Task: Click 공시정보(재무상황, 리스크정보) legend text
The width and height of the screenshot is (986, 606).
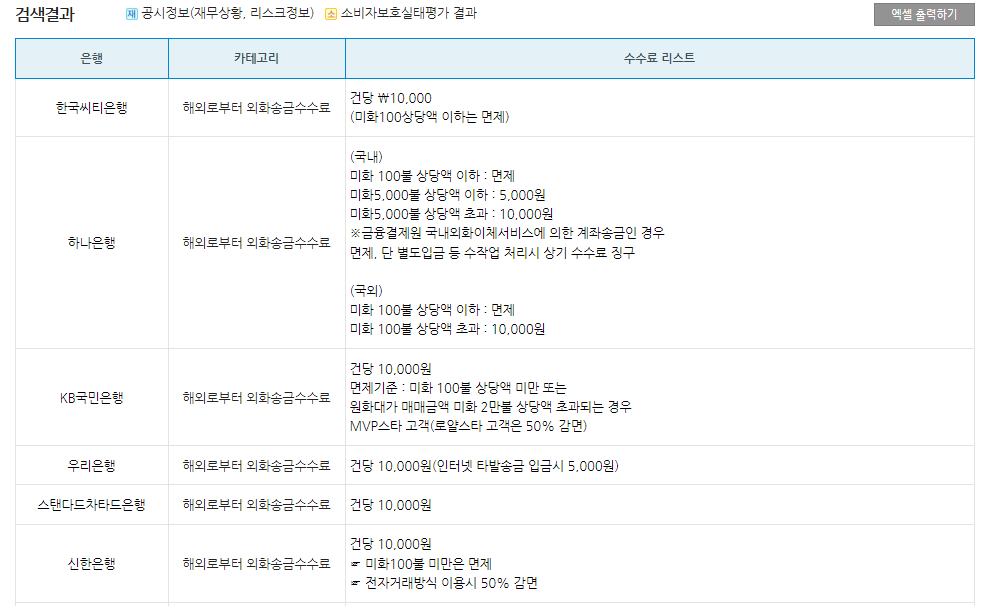Action: pos(228,13)
